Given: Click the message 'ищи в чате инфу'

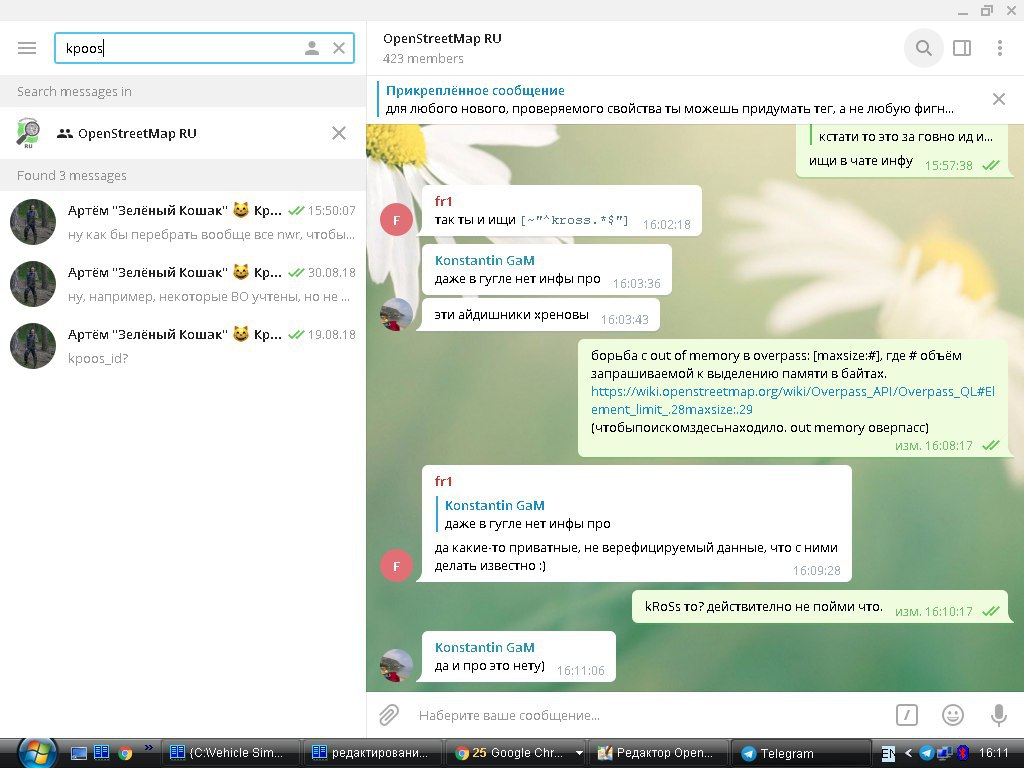Looking at the screenshot, I should [x=861, y=161].
